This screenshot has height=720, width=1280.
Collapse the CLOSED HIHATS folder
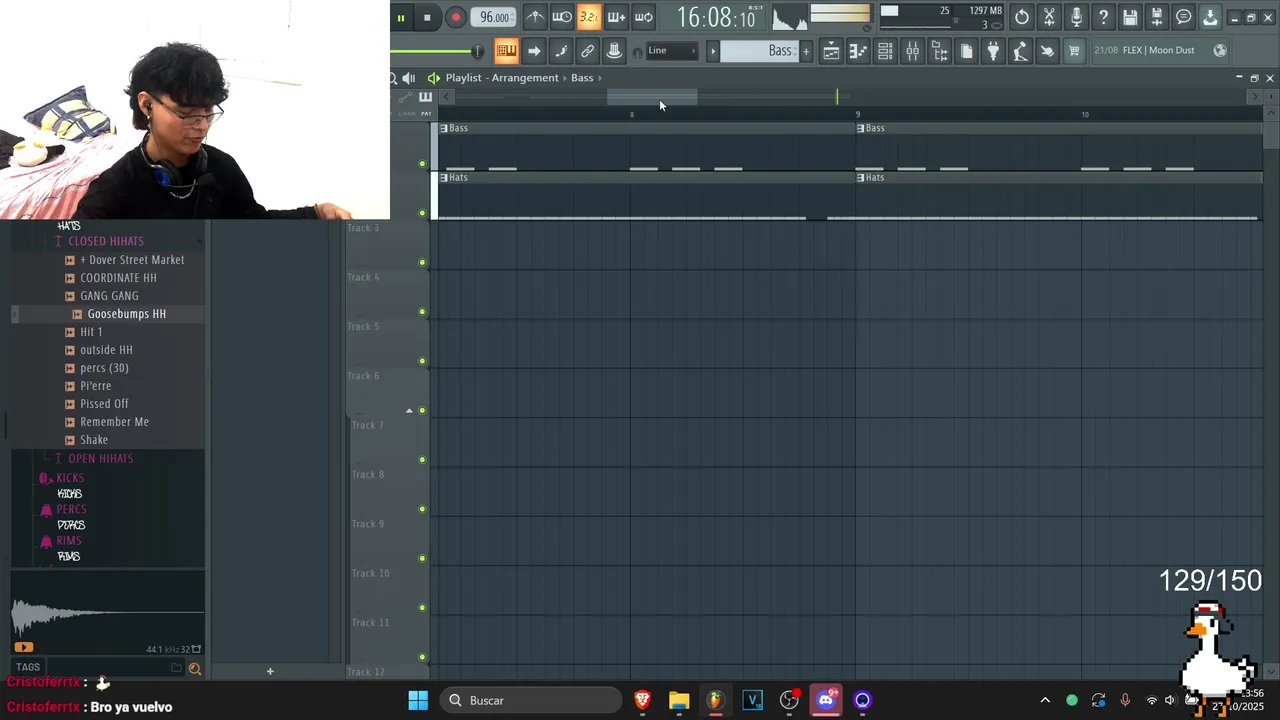(x=106, y=241)
